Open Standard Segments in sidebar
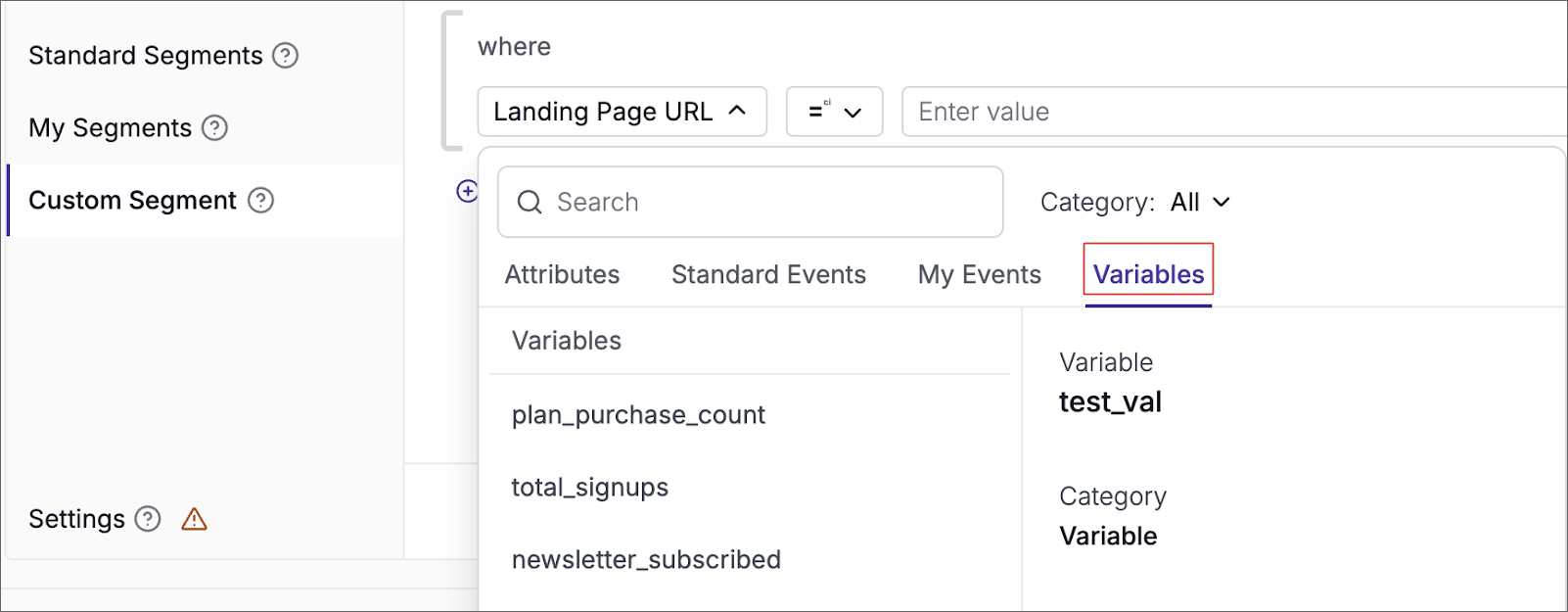1568x612 pixels. click(x=146, y=56)
